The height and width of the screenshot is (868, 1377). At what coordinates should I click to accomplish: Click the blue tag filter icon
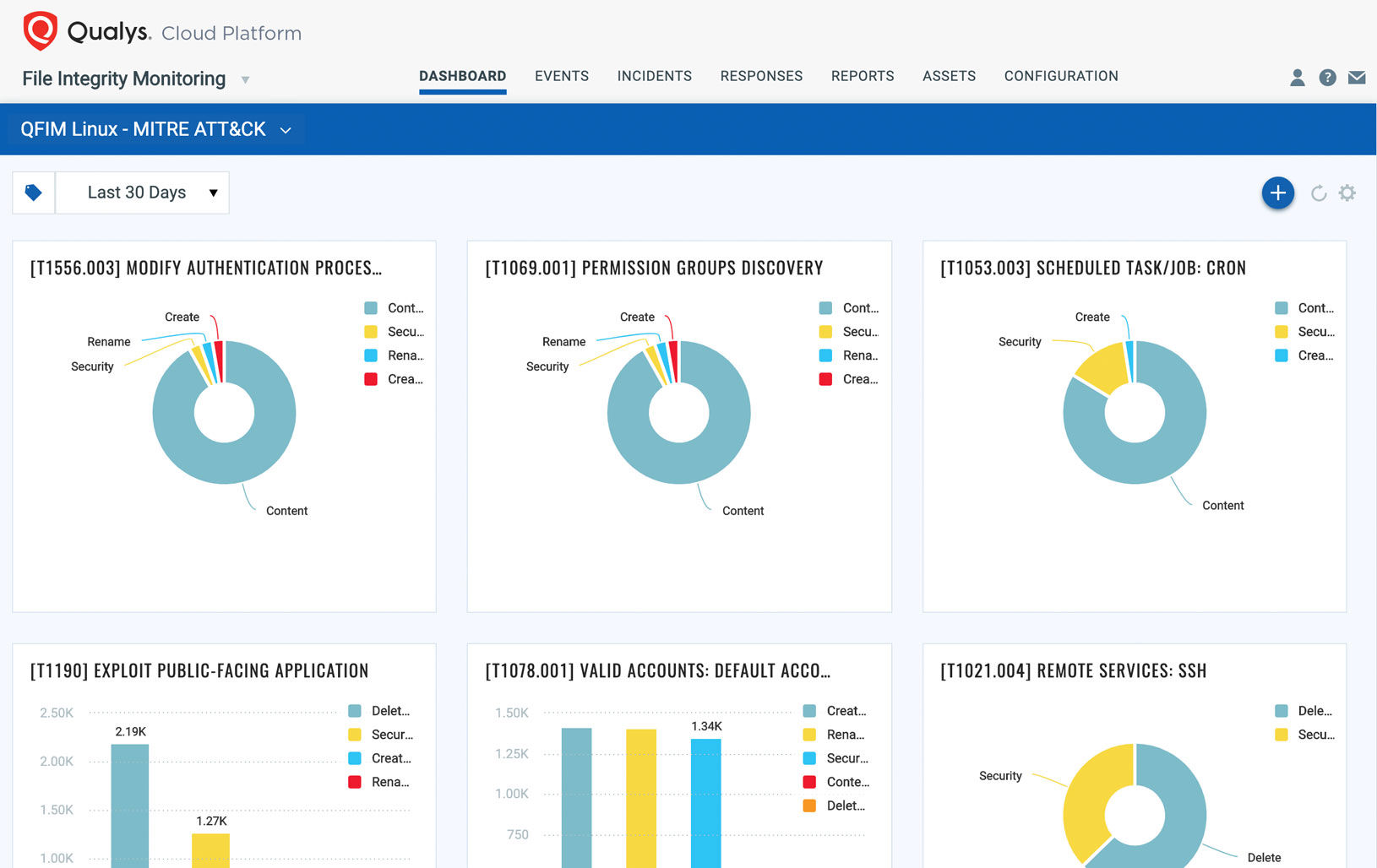(x=34, y=193)
